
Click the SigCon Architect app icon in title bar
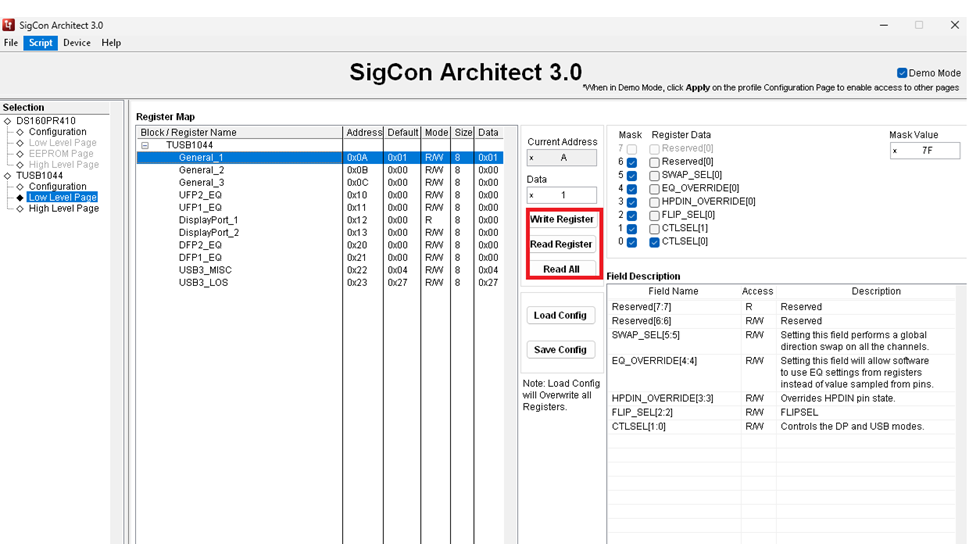click(x=9, y=25)
